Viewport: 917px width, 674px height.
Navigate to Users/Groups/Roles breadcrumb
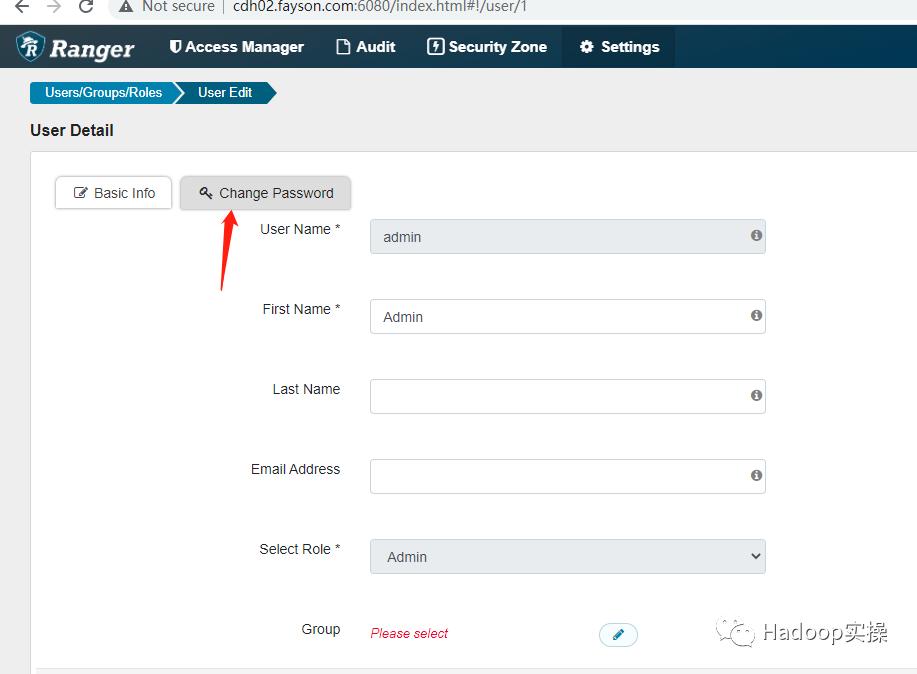click(x=104, y=92)
